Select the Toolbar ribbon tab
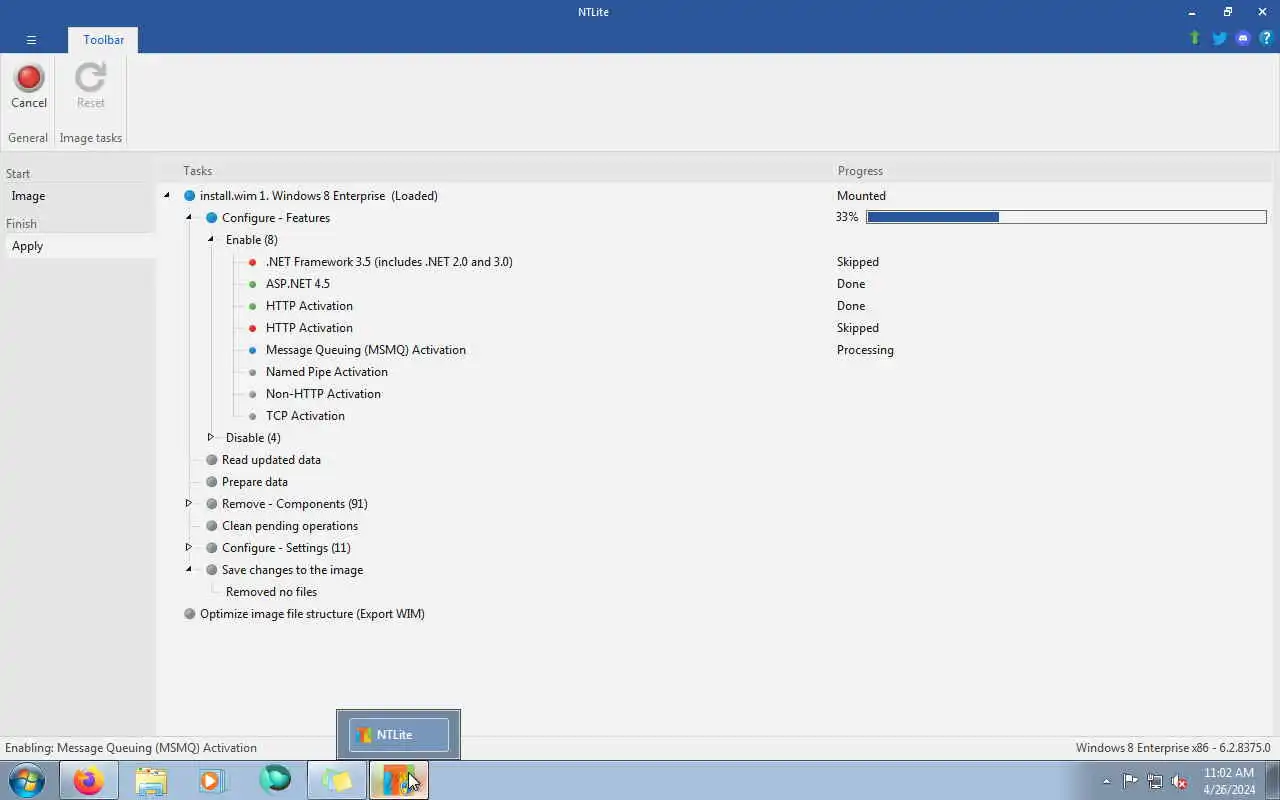 [104, 40]
